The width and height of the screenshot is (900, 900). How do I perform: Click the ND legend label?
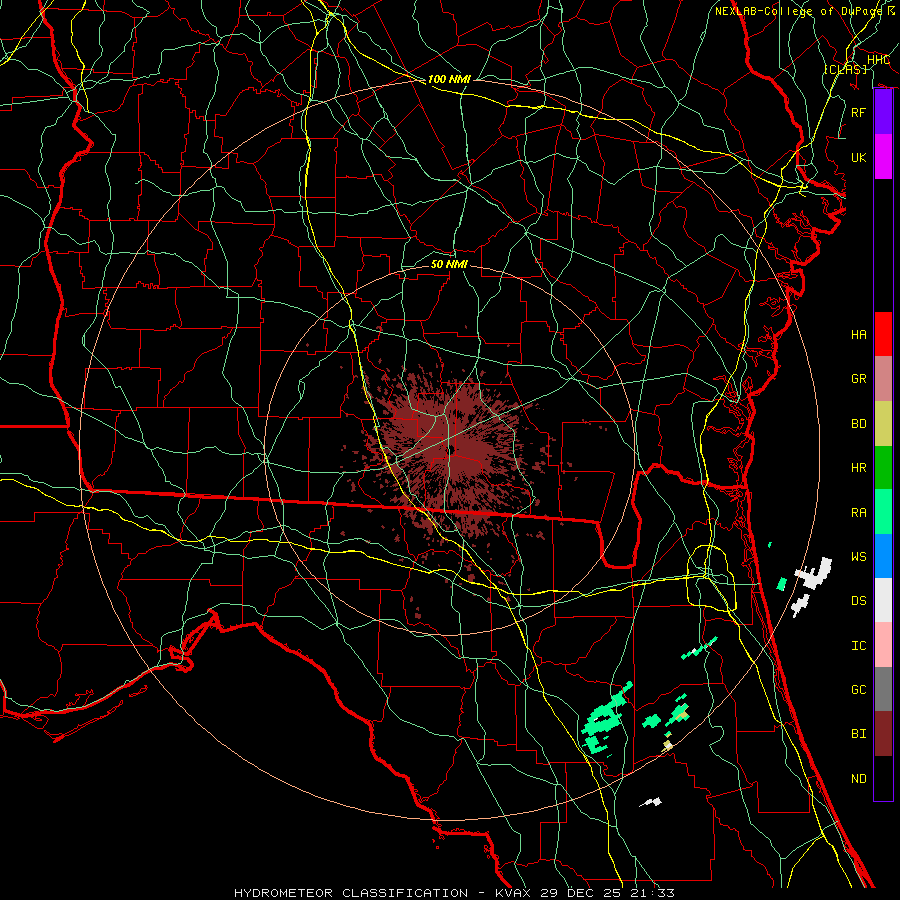[x=859, y=779]
